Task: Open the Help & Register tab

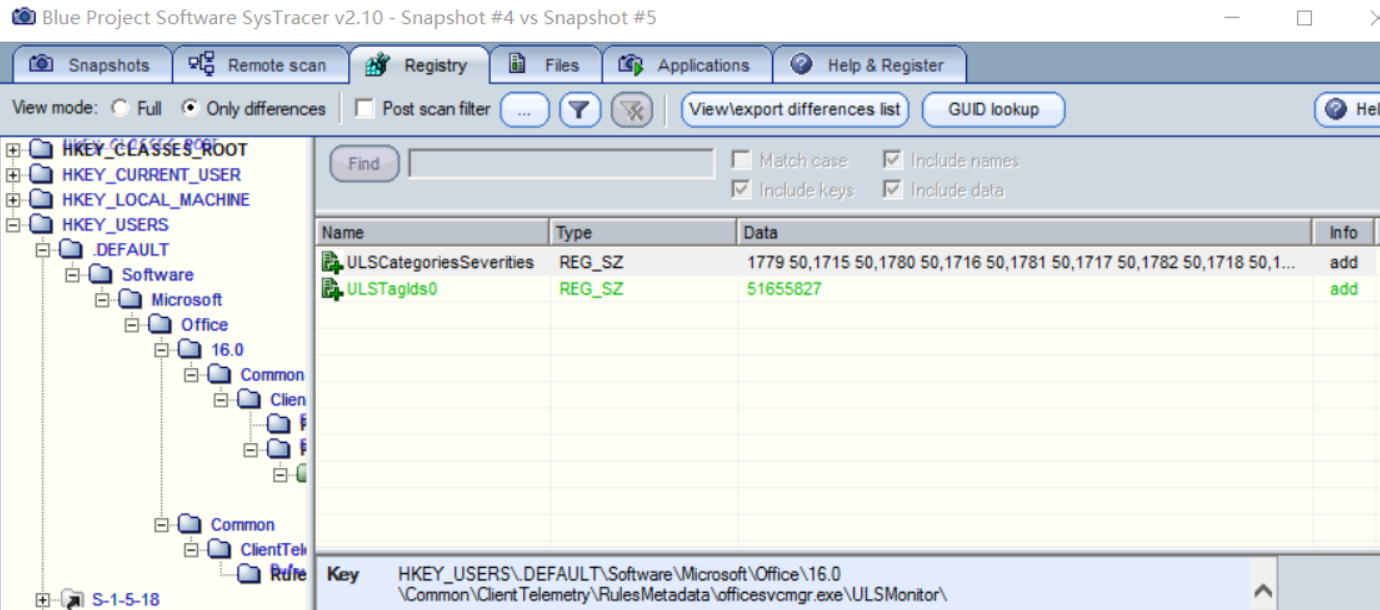Action: pyautogui.click(x=869, y=65)
